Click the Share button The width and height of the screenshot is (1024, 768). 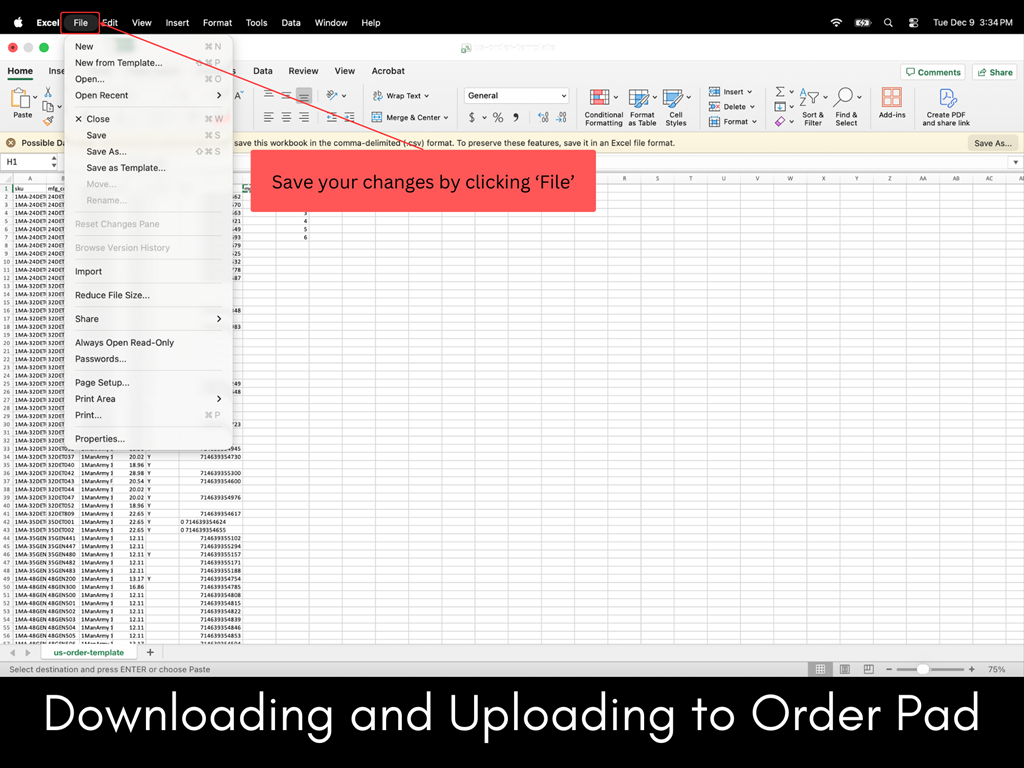[x=995, y=72]
